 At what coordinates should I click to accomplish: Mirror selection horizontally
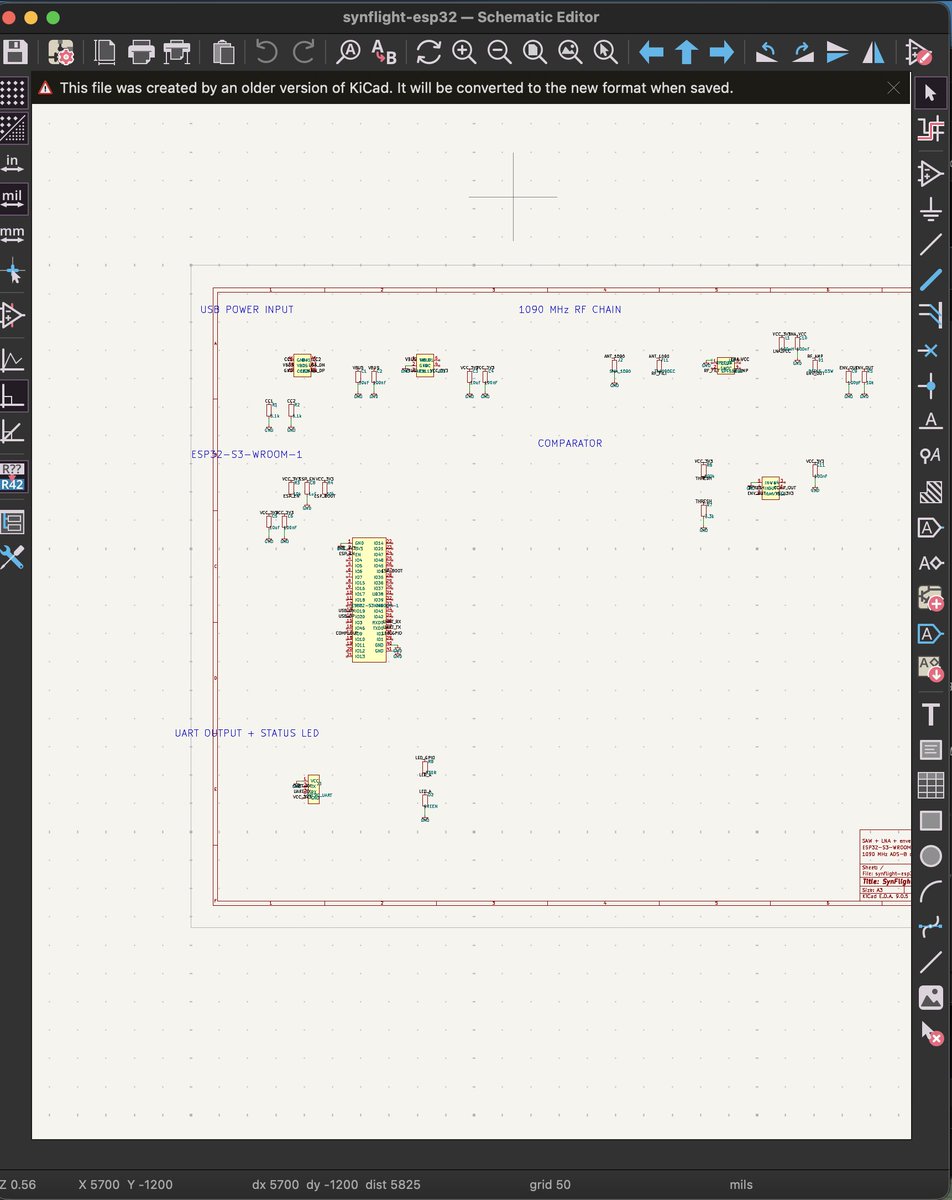(873, 52)
